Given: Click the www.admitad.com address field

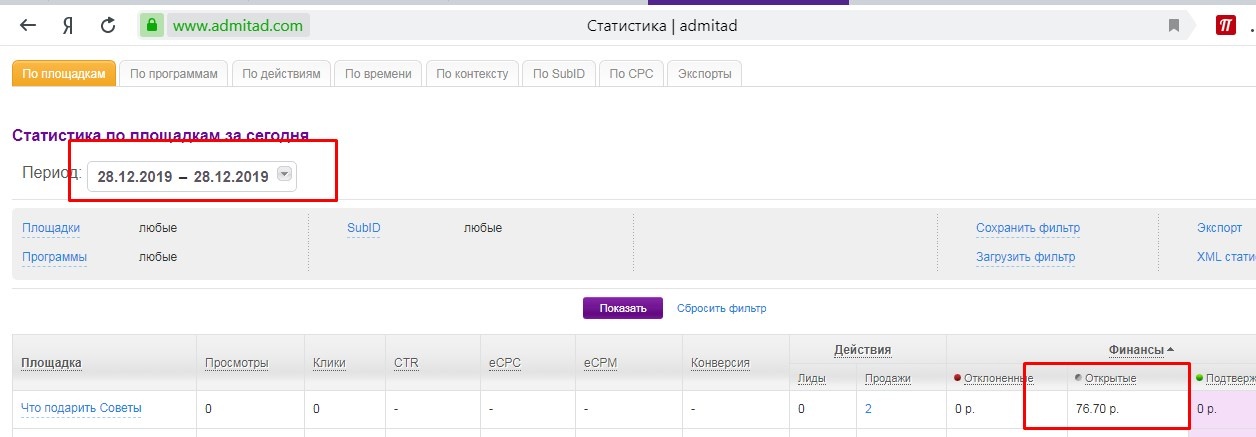Looking at the screenshot, I should click(x=238, y=26).
